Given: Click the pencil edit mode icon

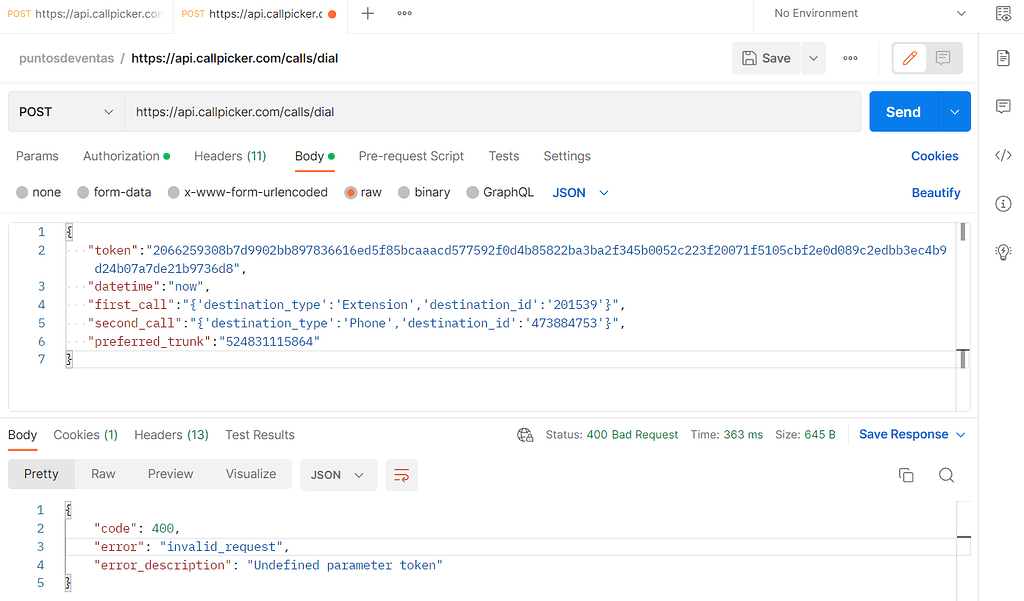Looking at the screenshot, I should coord(910,58).
